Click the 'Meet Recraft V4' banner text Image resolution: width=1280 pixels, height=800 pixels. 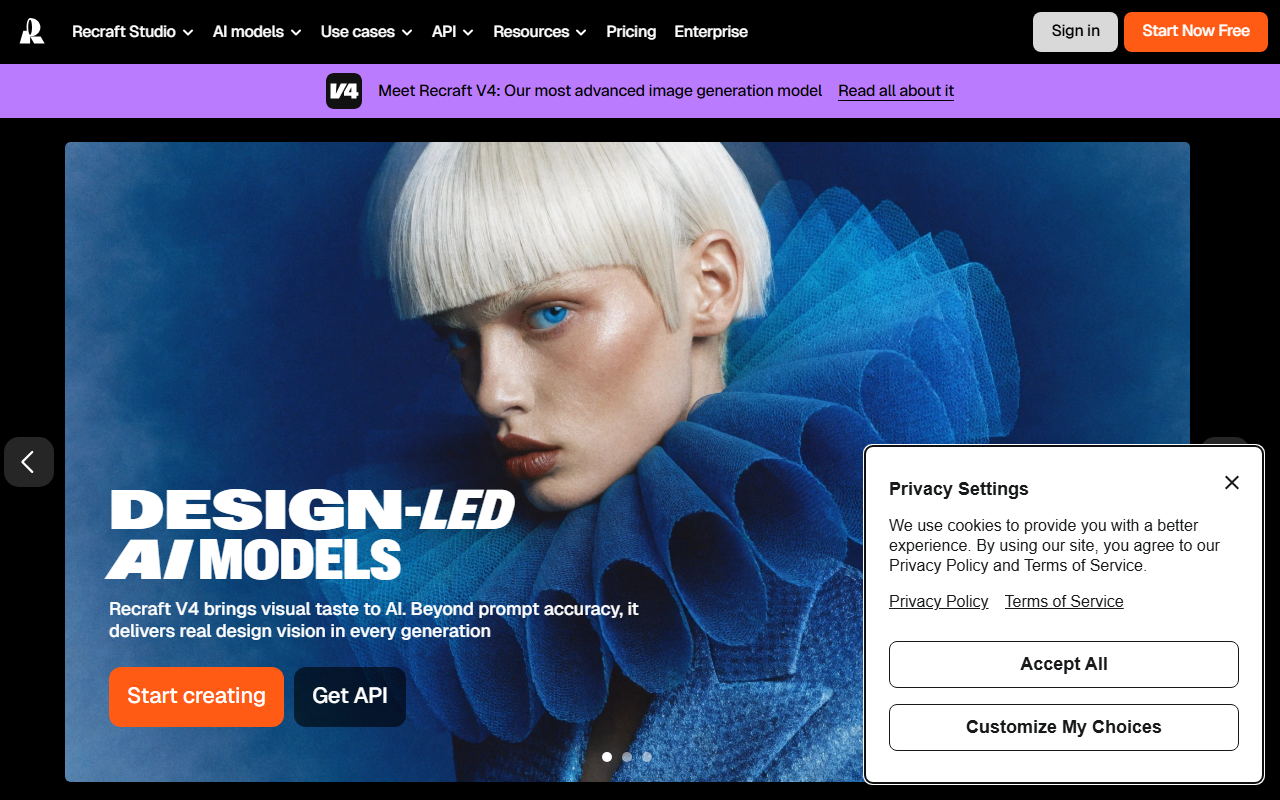click(x=600, y=91)
